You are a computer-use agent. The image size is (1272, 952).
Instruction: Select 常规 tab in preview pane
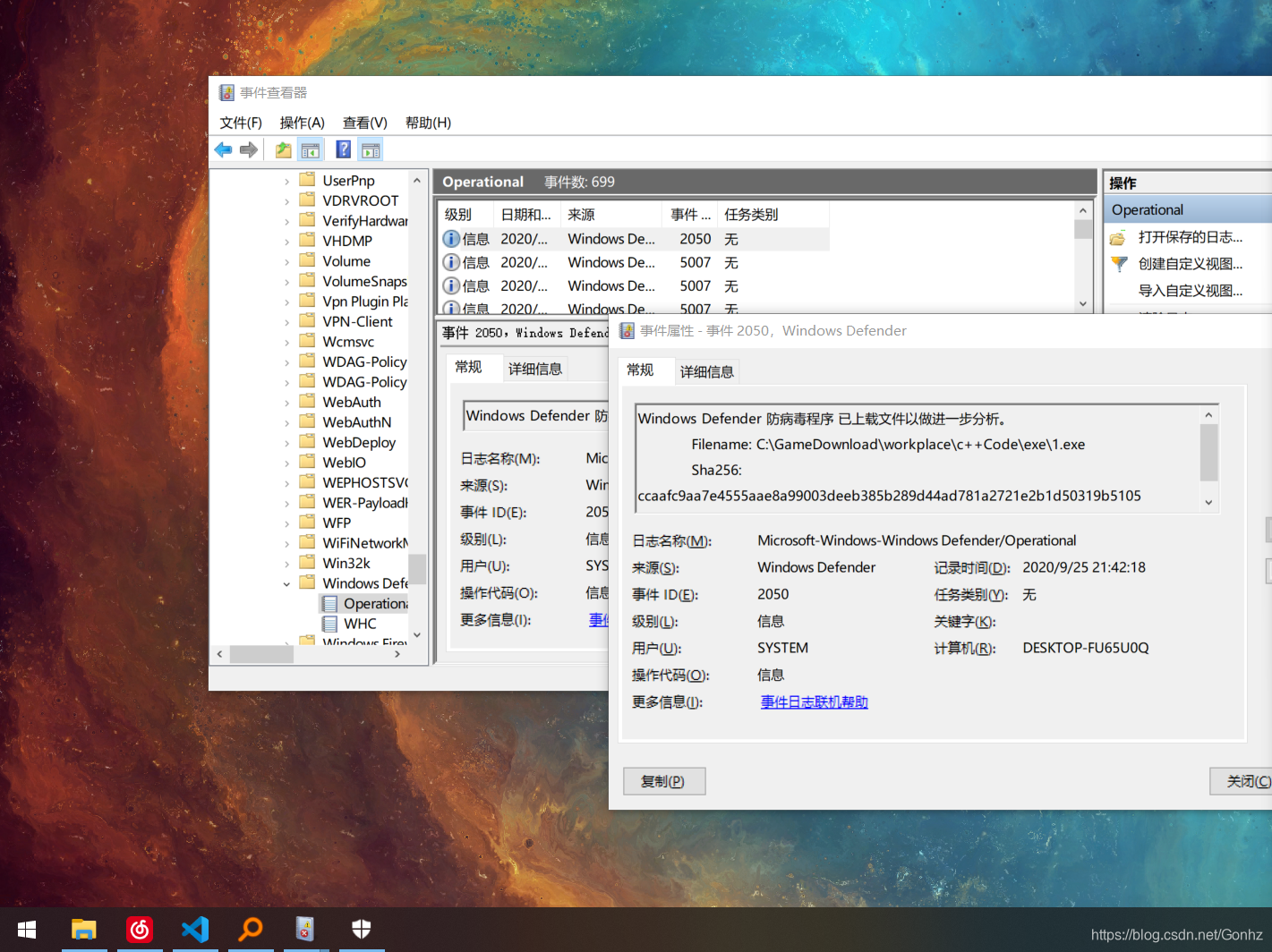468,367
